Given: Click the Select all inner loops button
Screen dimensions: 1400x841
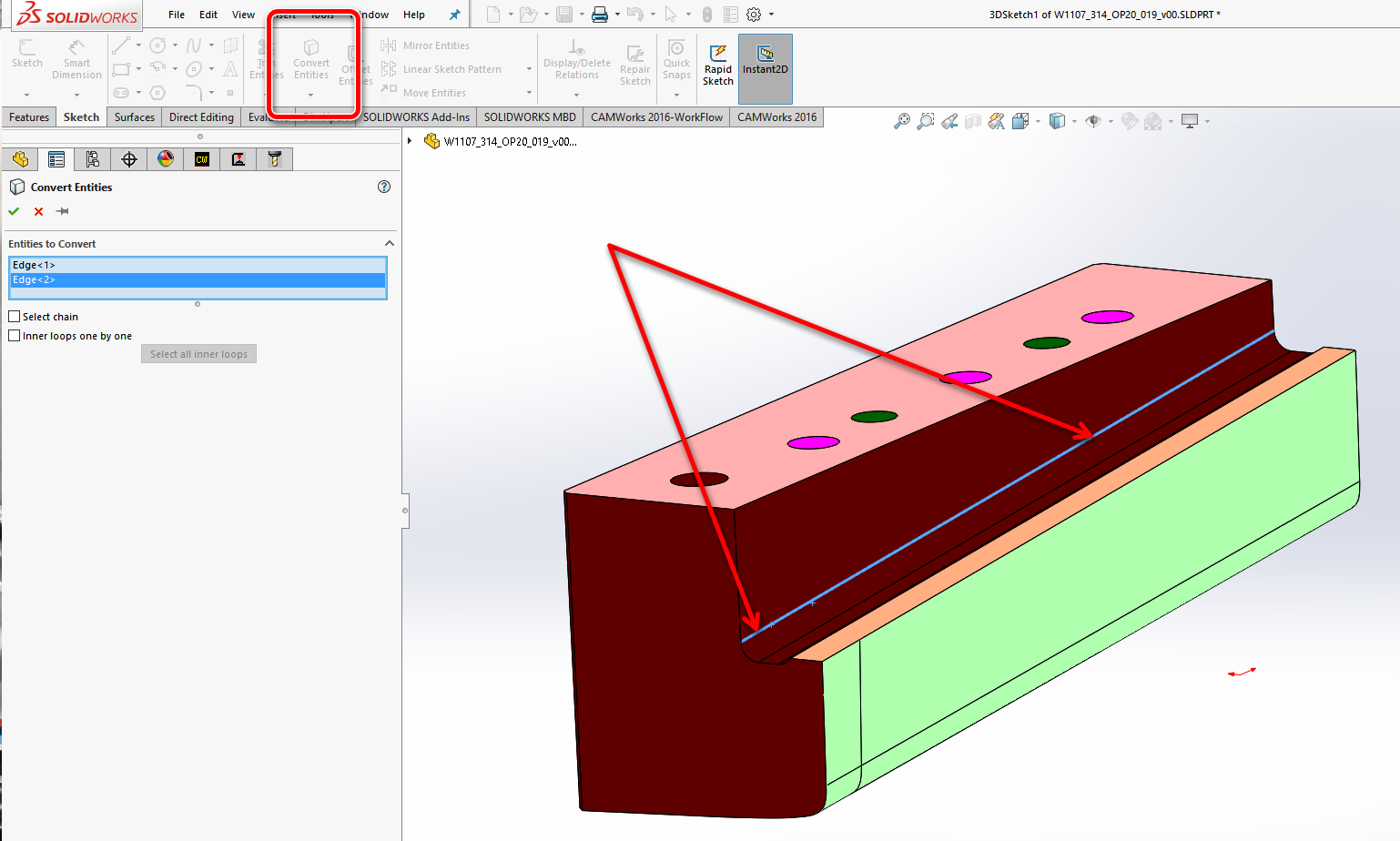Looking at the screenshot, I should [198, 354].
